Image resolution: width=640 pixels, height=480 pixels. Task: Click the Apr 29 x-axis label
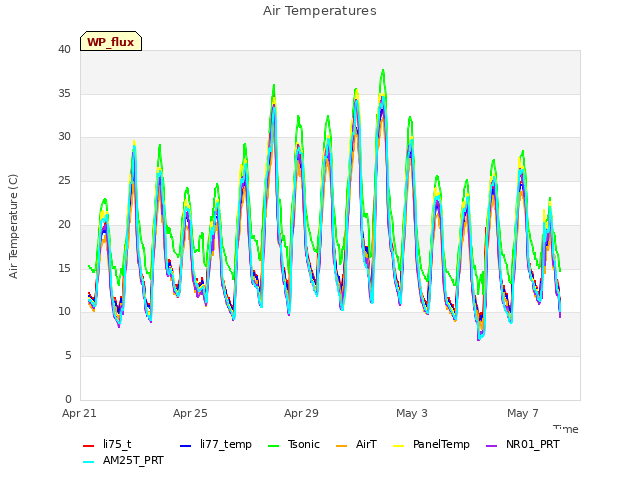[x=301, y=413]
